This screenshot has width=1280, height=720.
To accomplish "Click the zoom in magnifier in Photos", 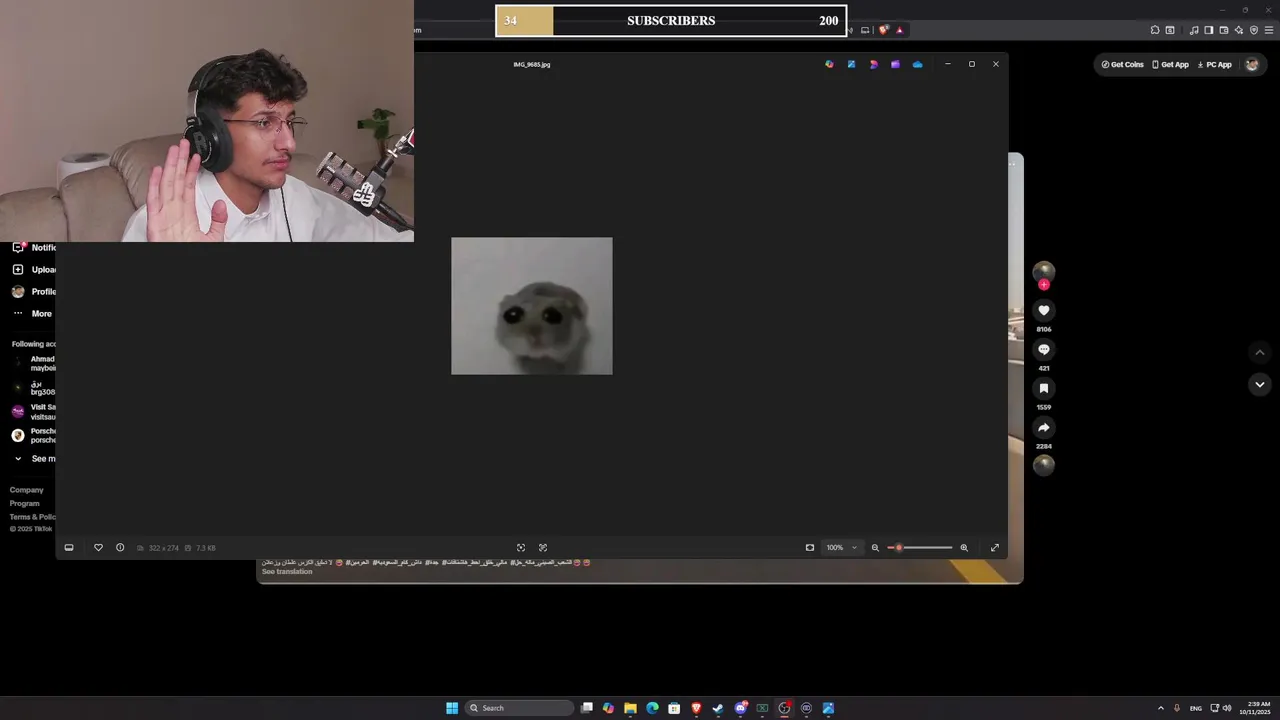I will tap(964, 548).
